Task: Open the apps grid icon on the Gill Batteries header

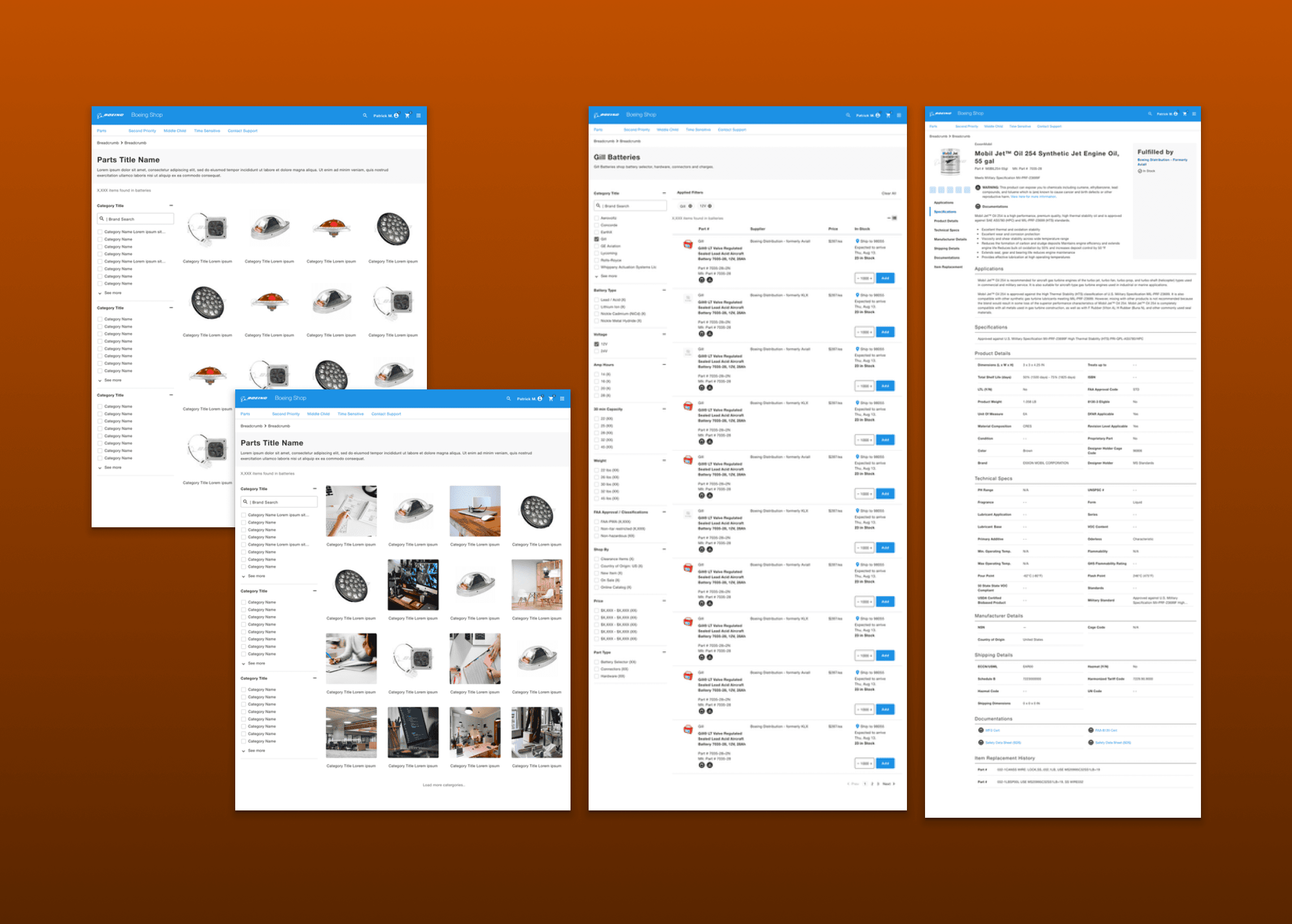Action: (x=898, y=115)
